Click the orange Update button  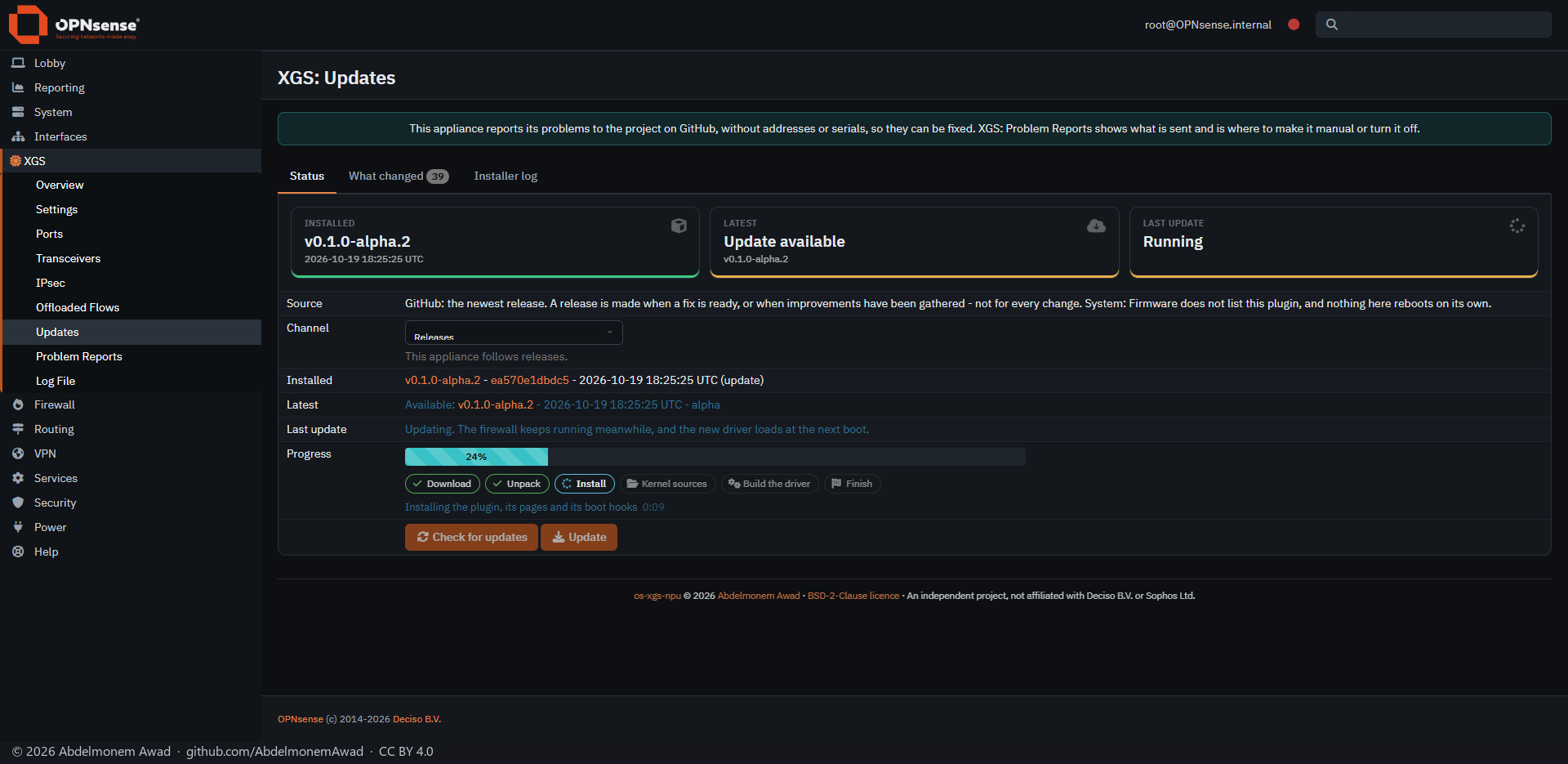(579, 537)
